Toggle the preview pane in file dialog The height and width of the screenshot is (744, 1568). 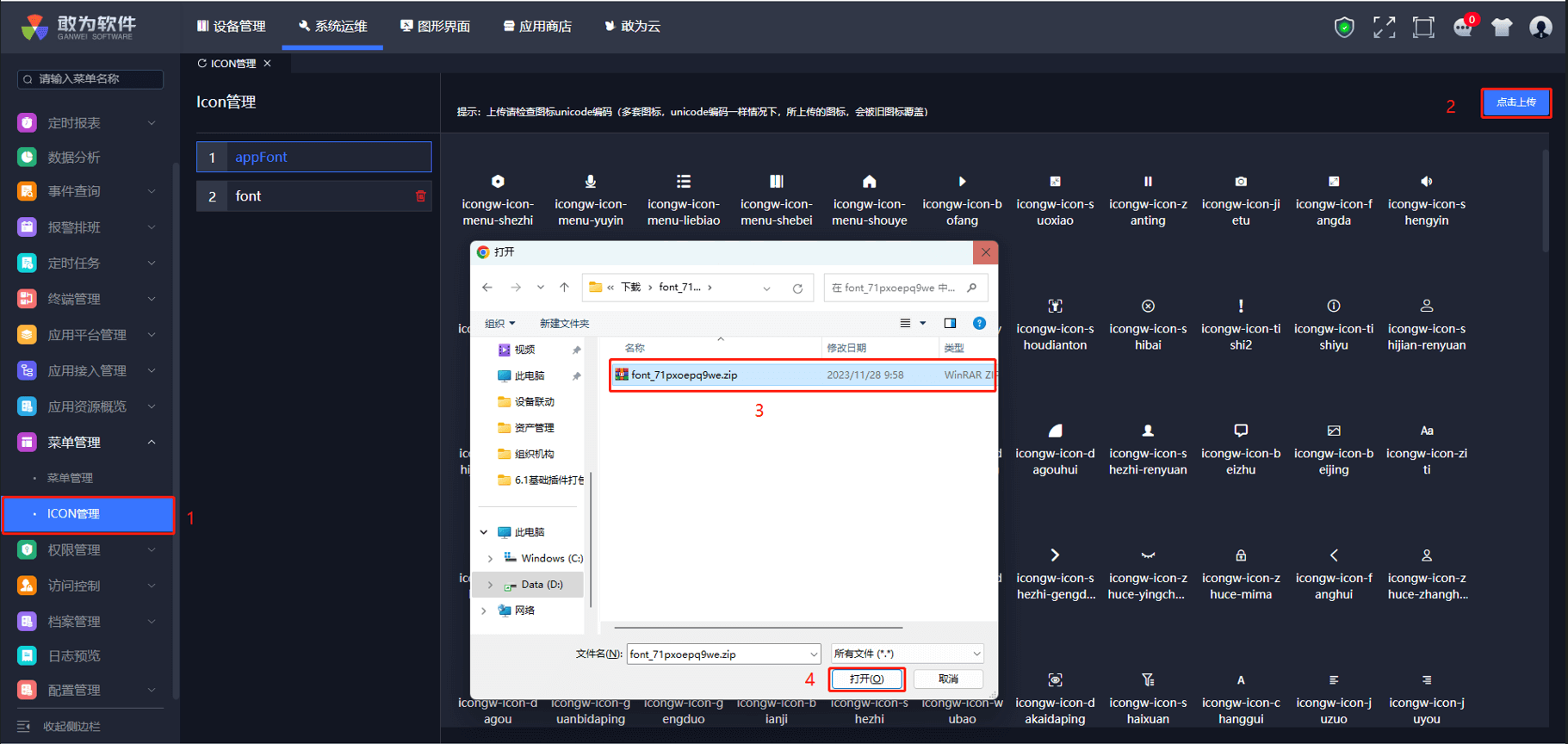coord(950,324)
